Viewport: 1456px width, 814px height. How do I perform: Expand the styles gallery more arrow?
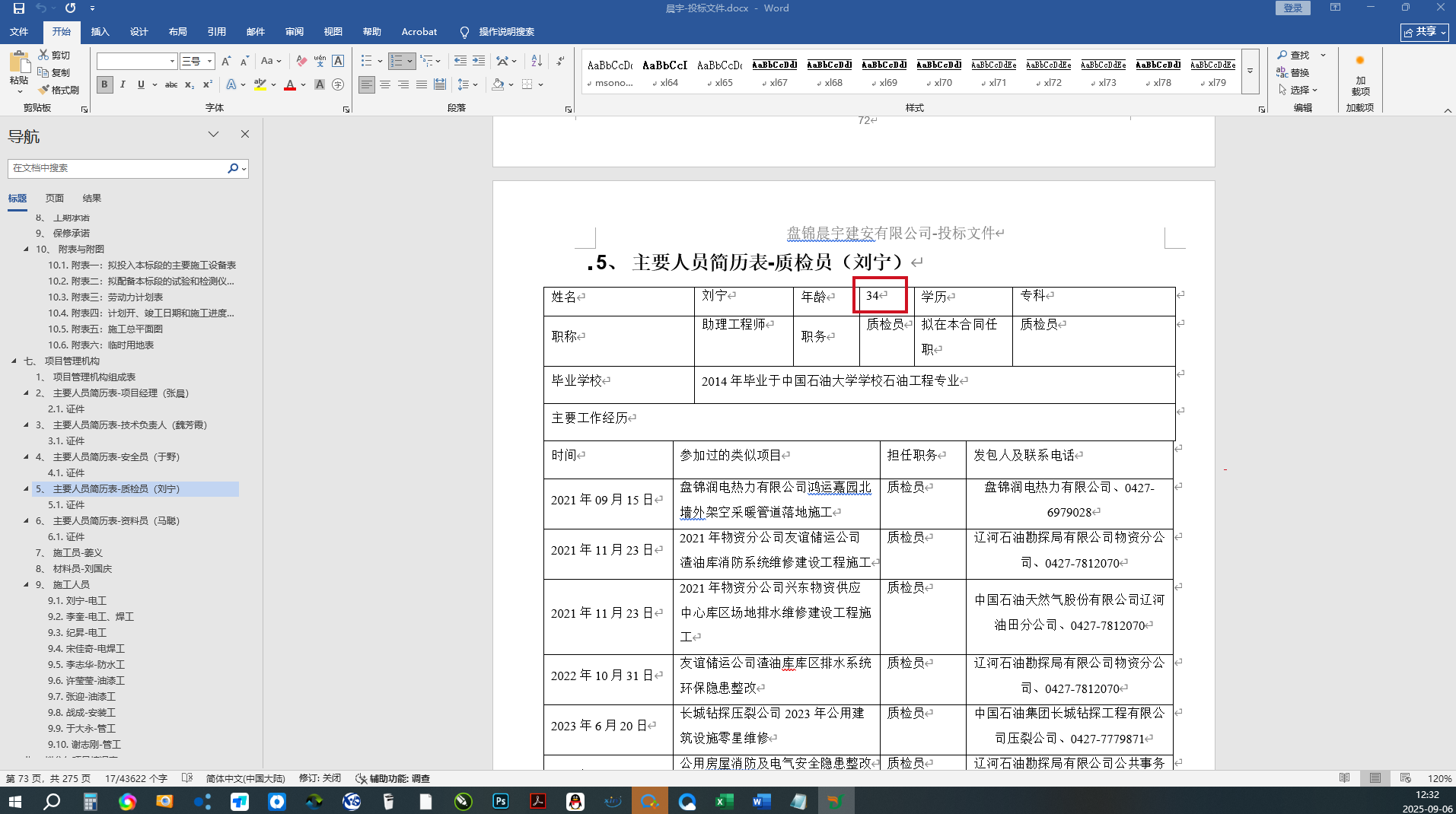point(1250,72)
